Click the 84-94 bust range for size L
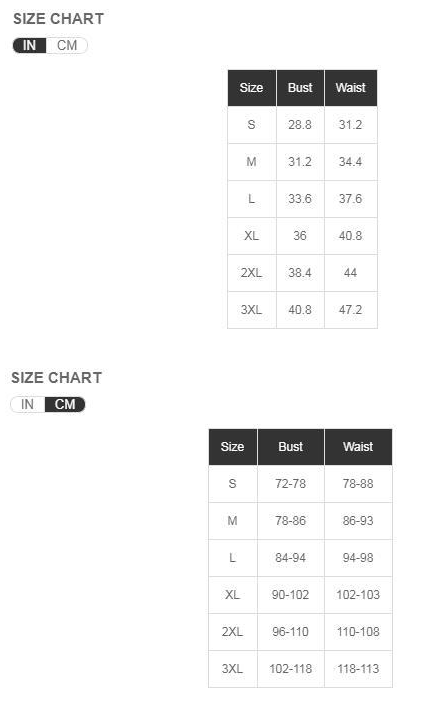424x712 pixels. tap(291, 558)
